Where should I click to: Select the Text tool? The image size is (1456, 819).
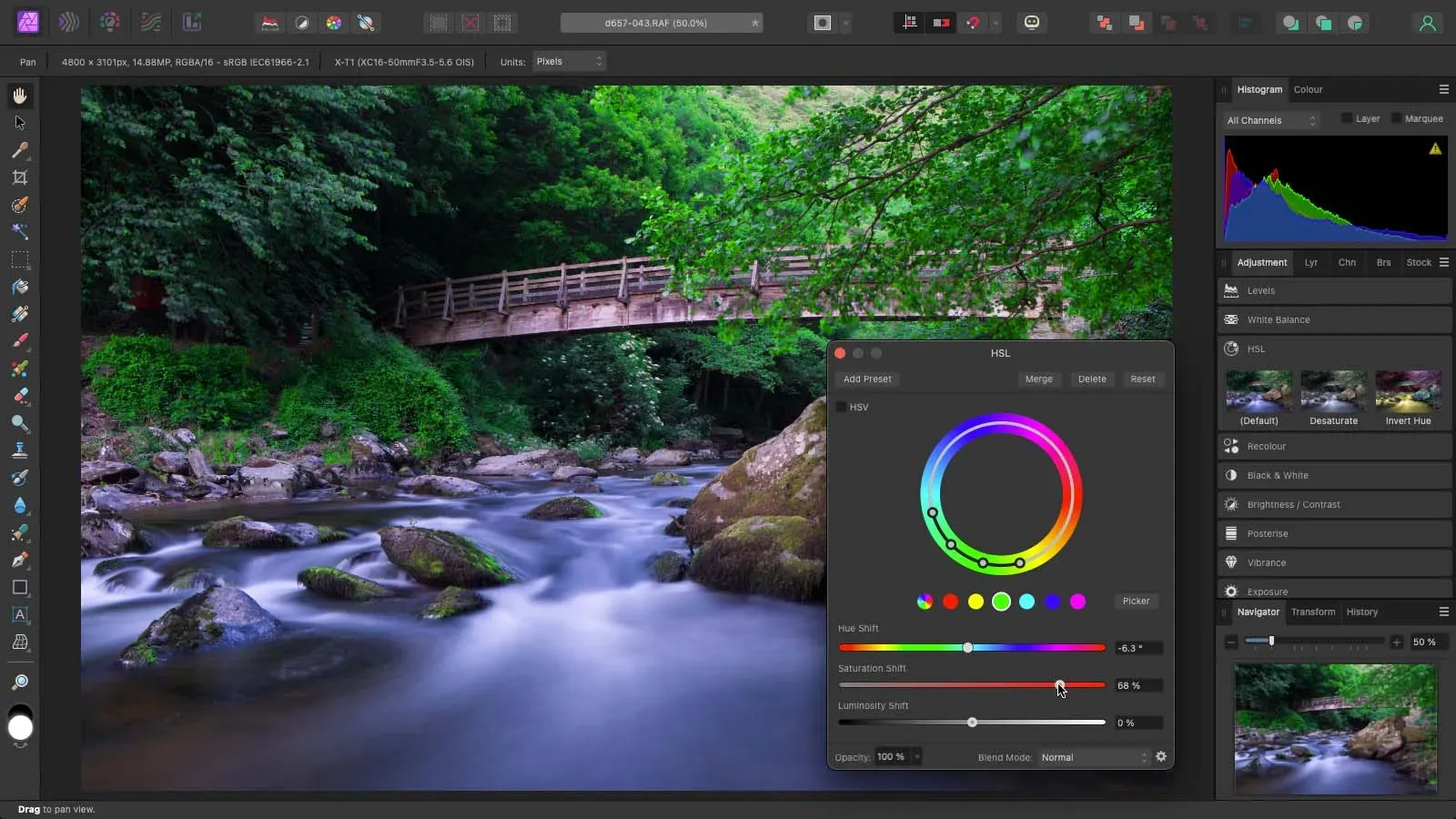pyautogui.click(x=20, y=615)
